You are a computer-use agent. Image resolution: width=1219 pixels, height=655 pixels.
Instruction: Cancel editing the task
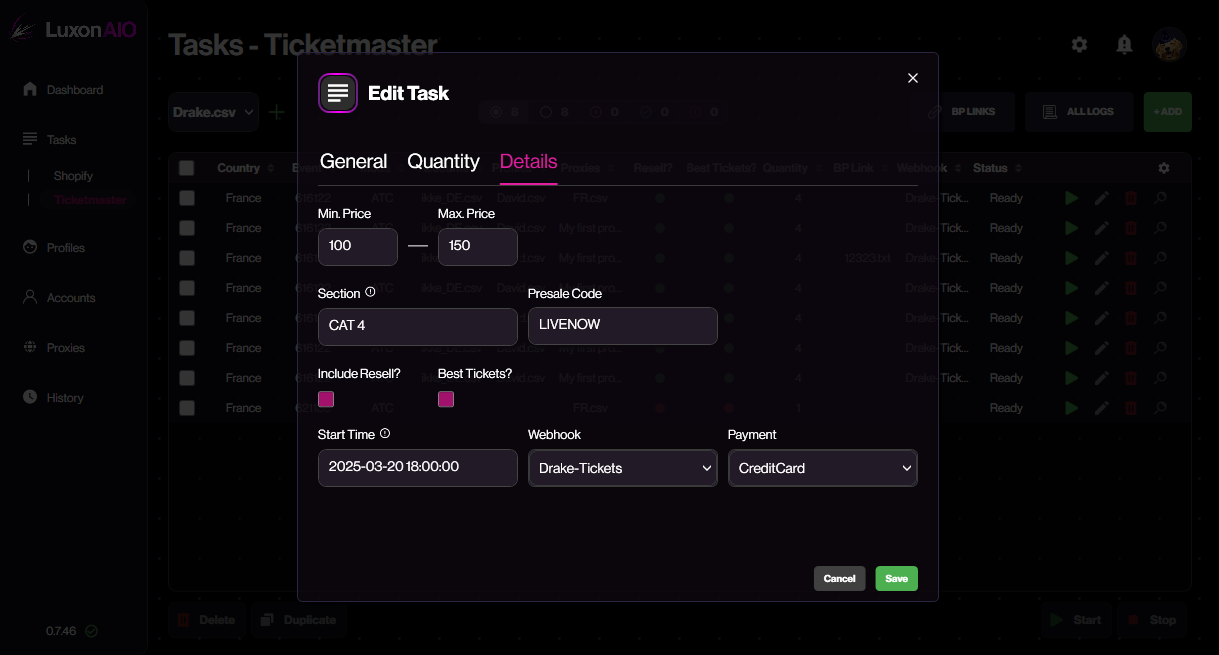[x=839, y=579]
